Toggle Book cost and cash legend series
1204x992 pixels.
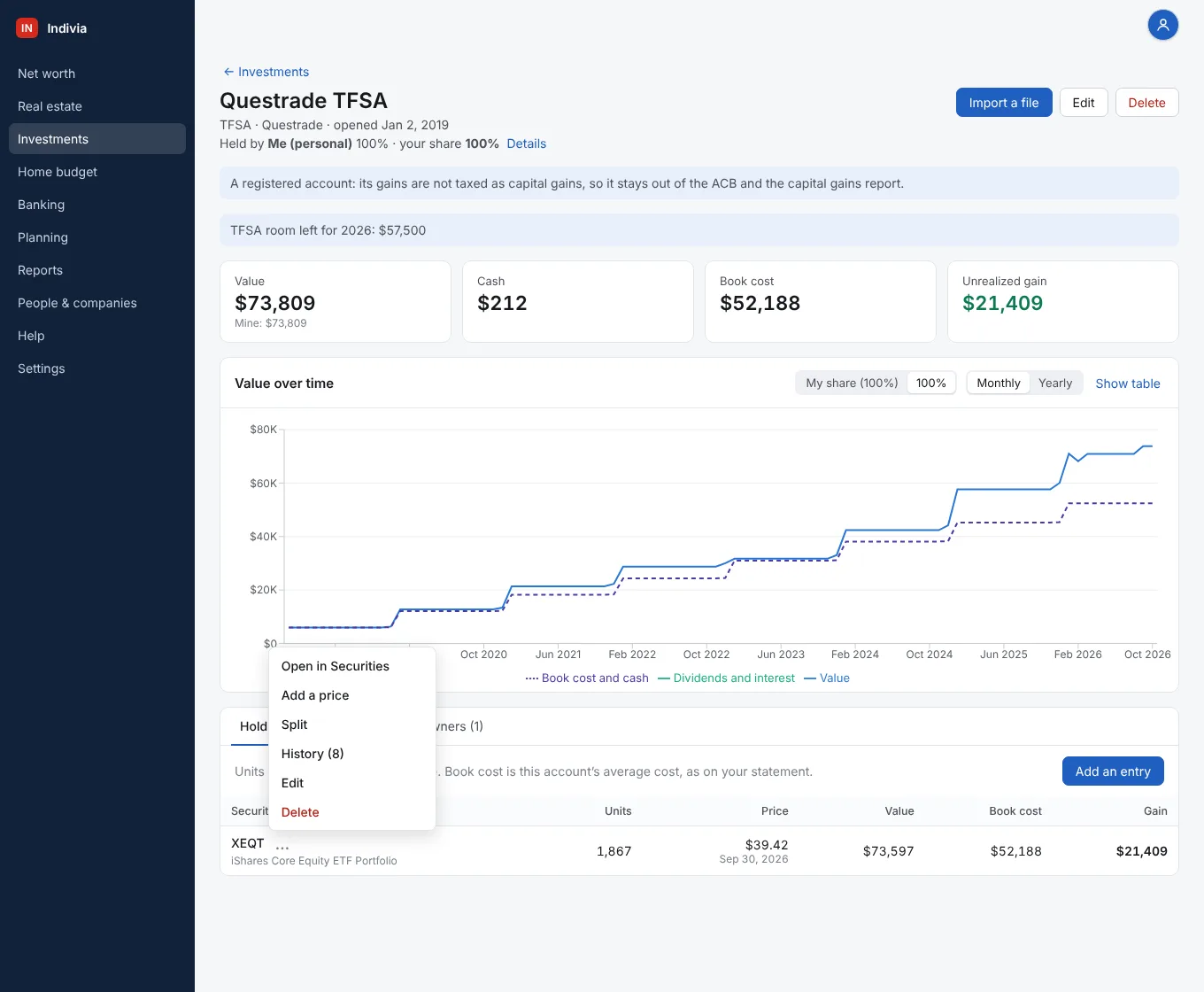(587, 678)
